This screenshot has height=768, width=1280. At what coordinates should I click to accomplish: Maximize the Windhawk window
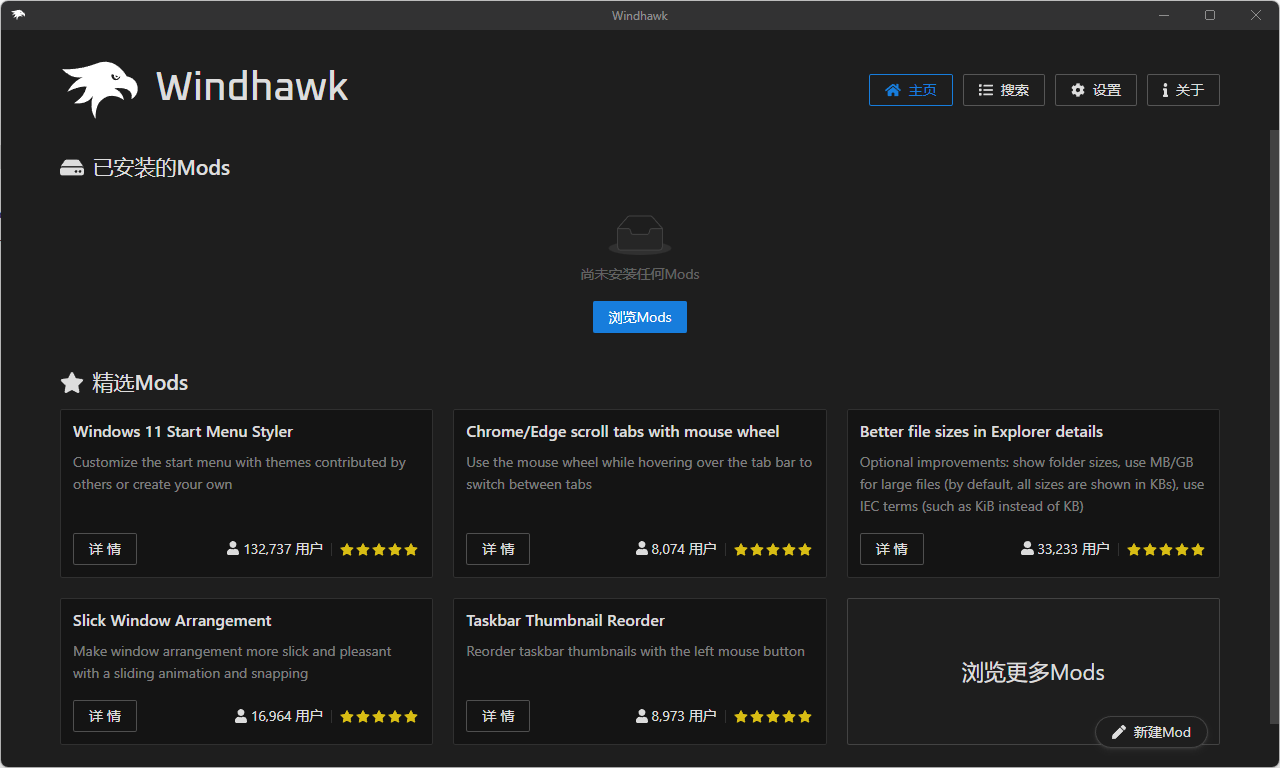coord(1210,15)
